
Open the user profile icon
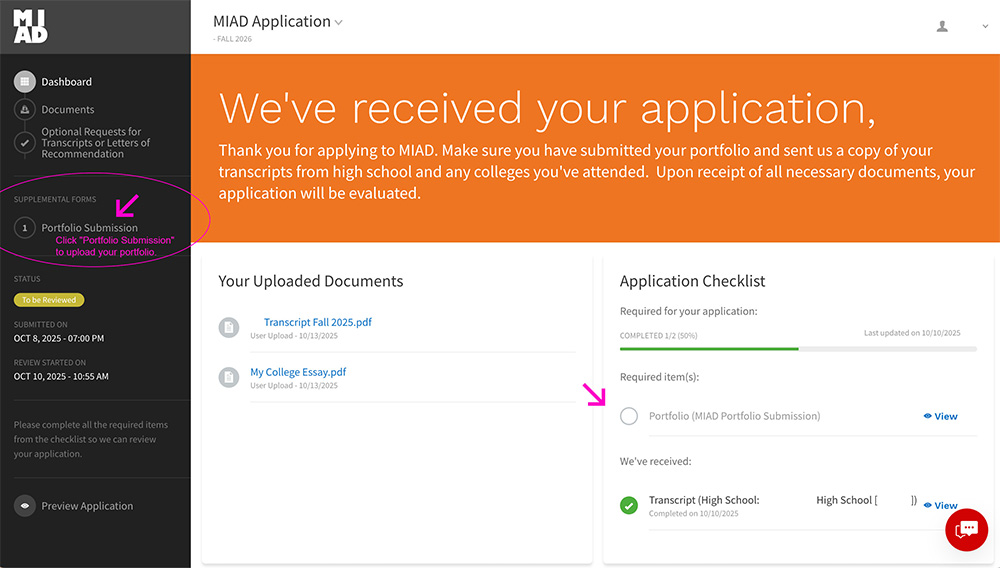tap(942, 26)
